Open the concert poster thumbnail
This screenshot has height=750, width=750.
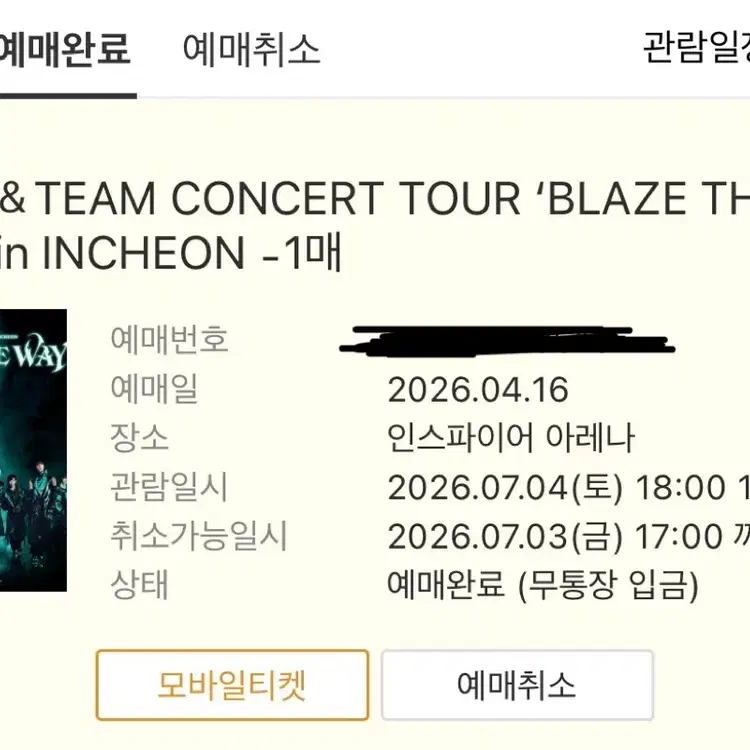(33, 450)
